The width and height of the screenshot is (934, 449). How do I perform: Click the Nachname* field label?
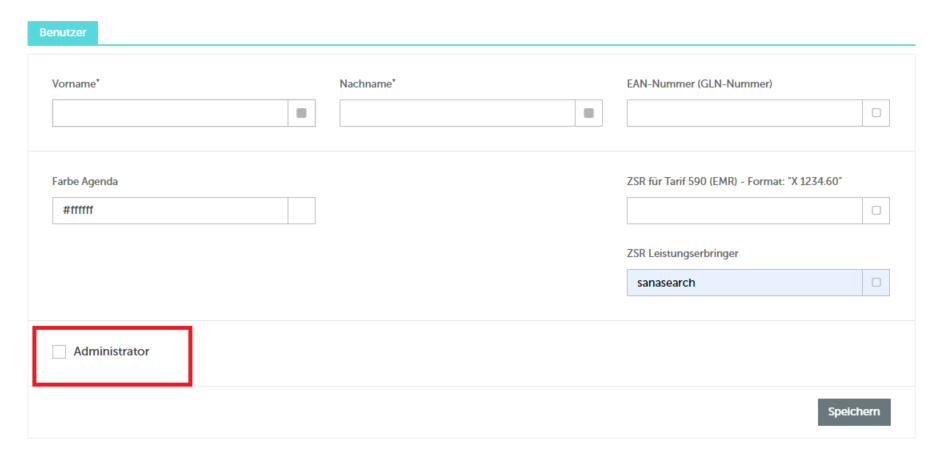[368, 84]
